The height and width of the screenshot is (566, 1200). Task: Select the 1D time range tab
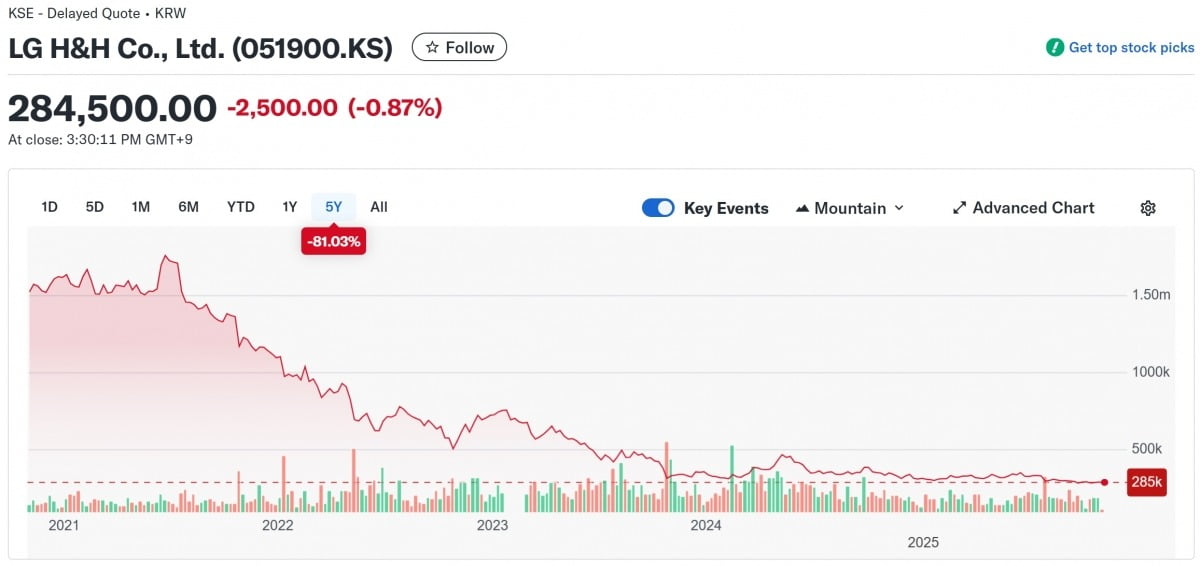click(49, 207)
